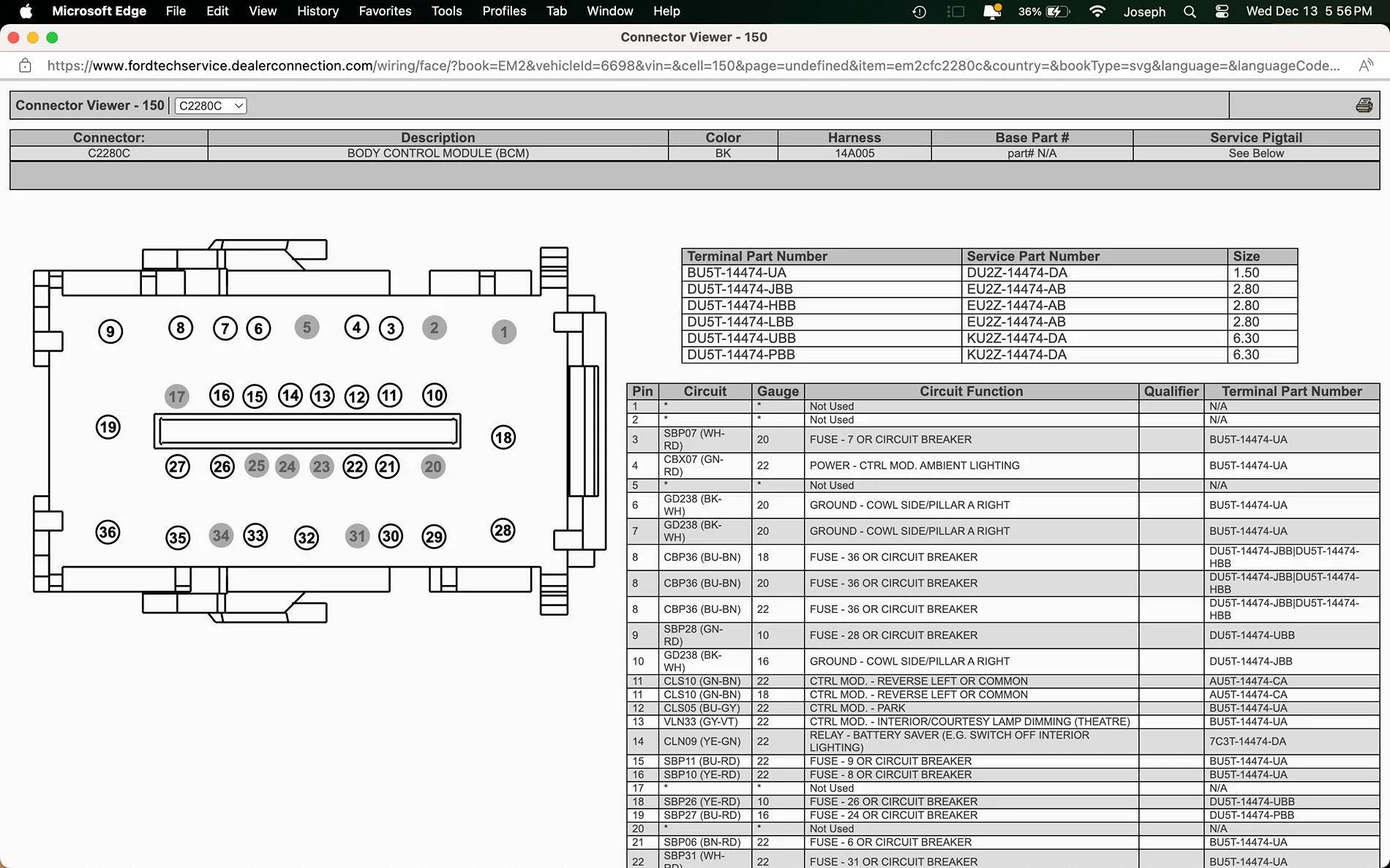Open macOS Control Center icon
1390x868 pixels.
[1222, 12]
